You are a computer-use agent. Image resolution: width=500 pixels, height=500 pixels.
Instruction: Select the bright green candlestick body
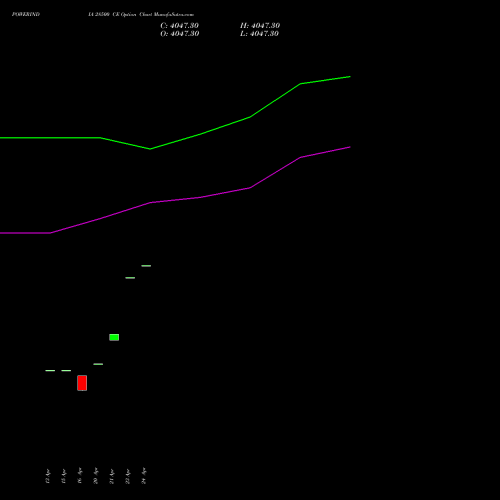click(114, 337)
